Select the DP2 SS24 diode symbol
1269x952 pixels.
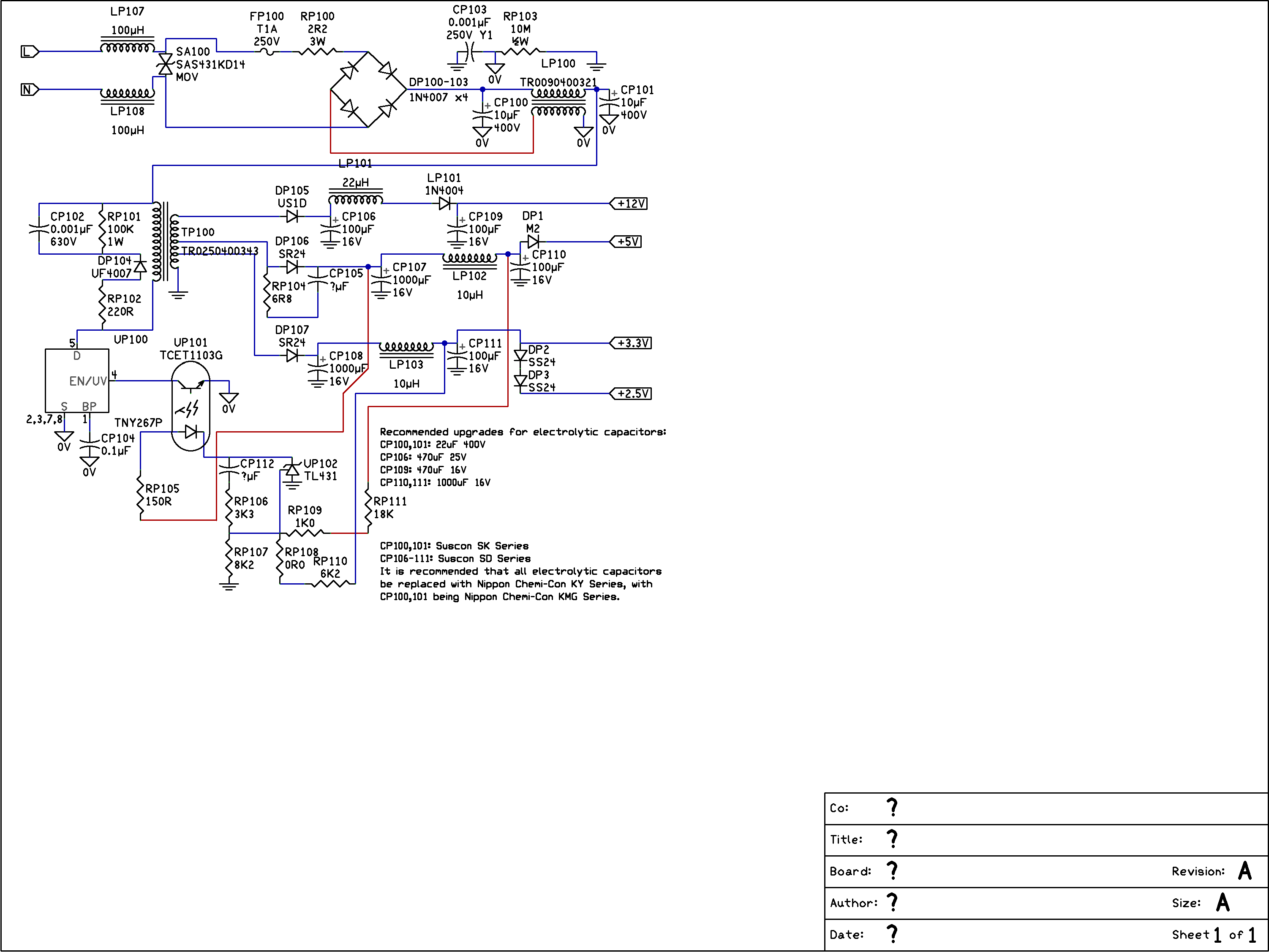click(x=520, y=356)
